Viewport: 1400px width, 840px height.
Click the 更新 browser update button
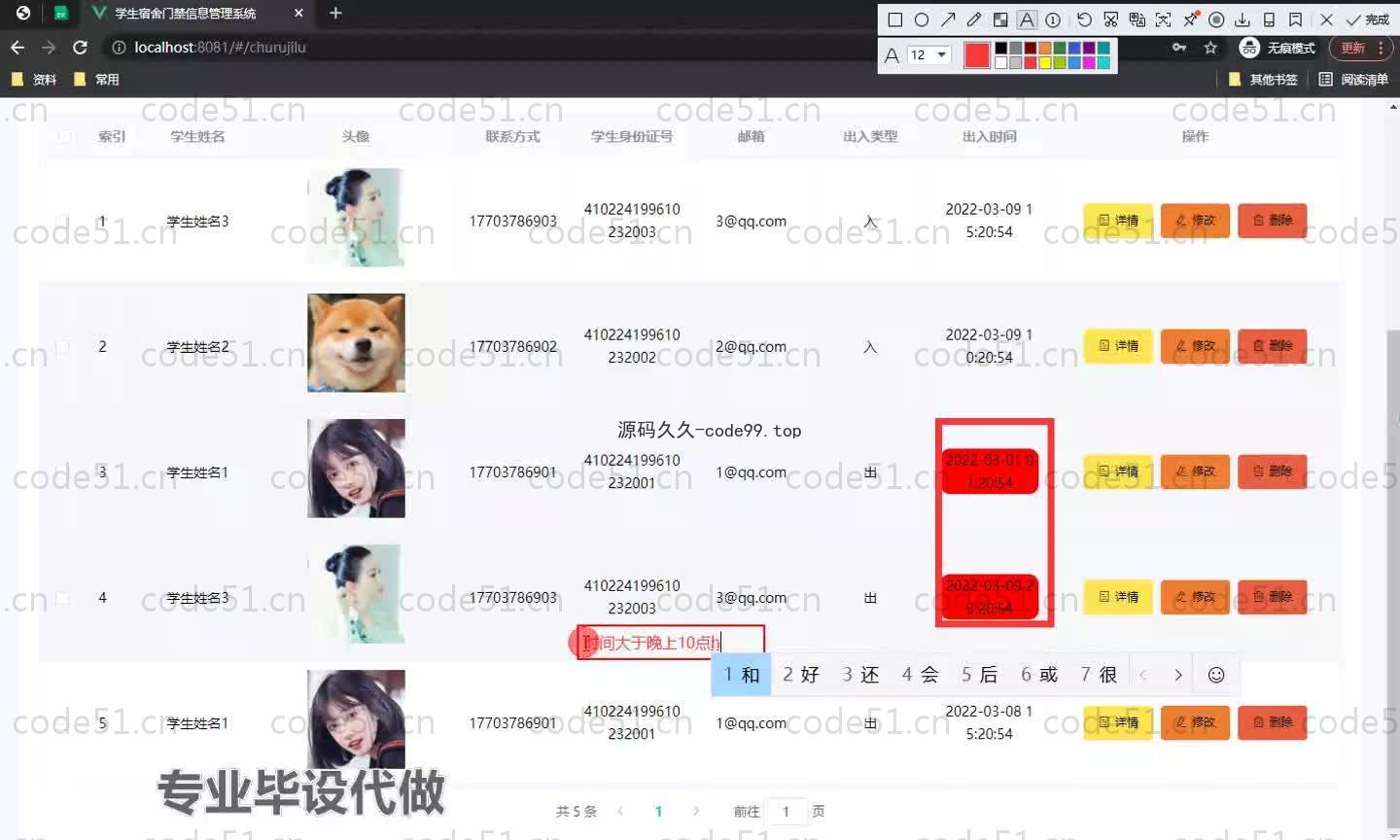point(1353,48)
